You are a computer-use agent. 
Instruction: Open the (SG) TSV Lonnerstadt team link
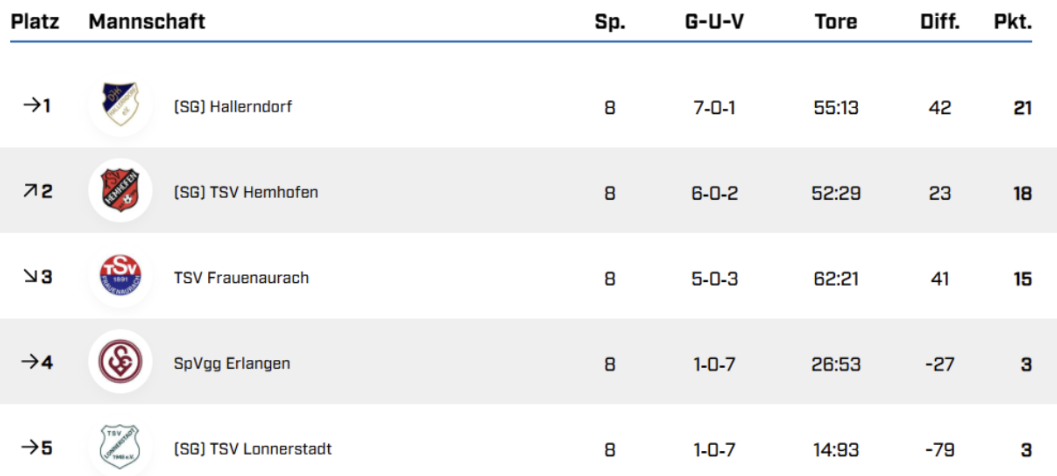[253, 448]
